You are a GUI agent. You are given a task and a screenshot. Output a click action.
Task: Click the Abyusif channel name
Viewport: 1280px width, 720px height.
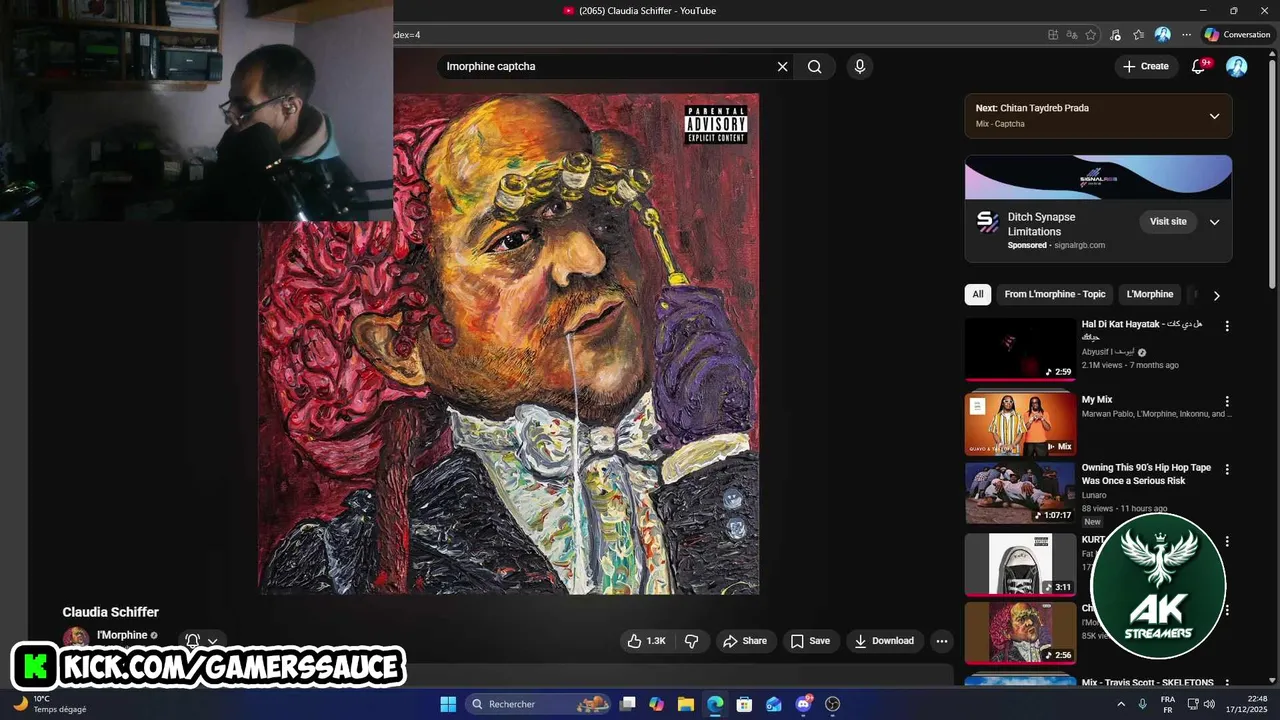pos(1108,351)
